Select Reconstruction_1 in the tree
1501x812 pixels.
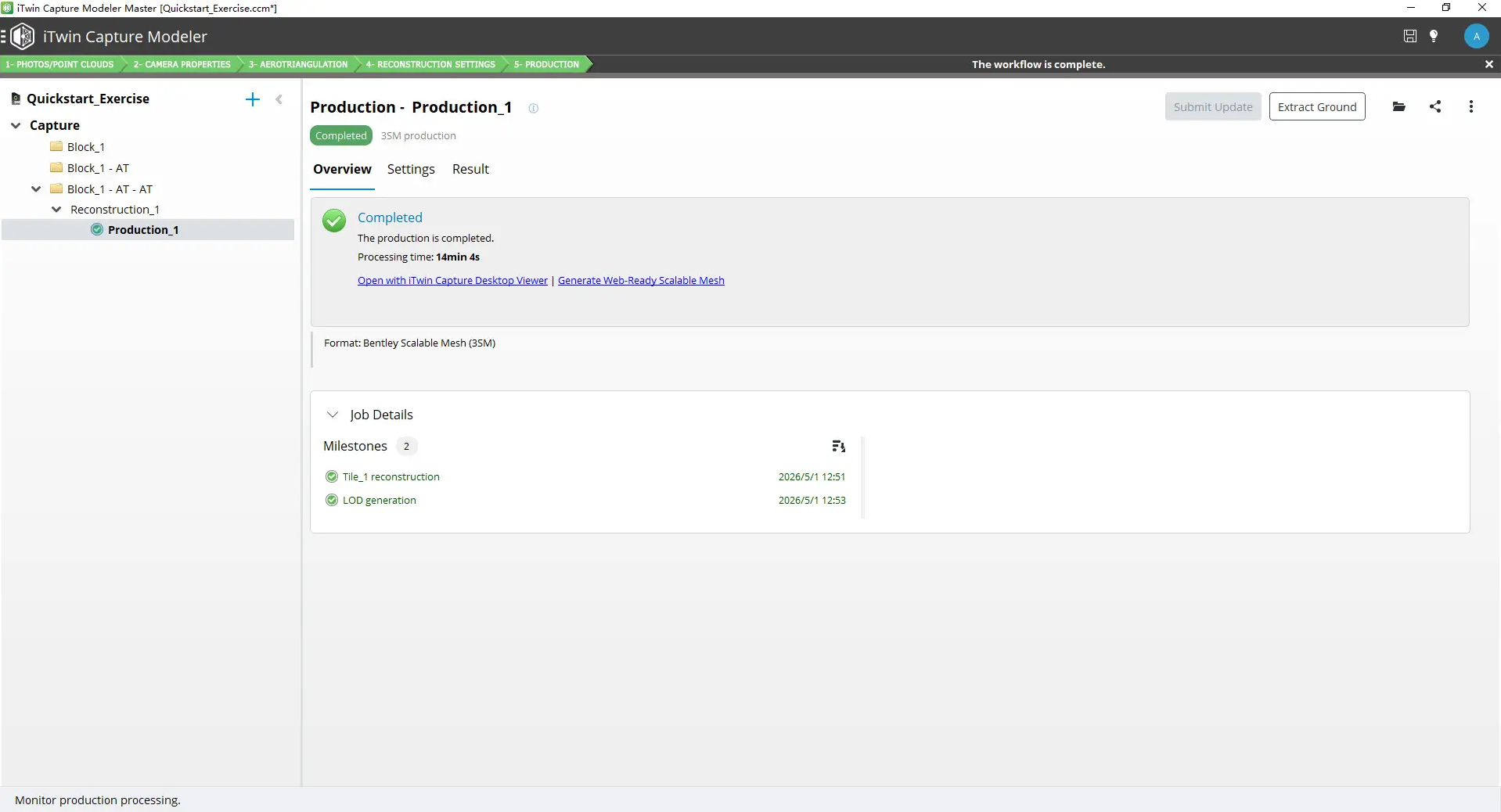(115, 210)
